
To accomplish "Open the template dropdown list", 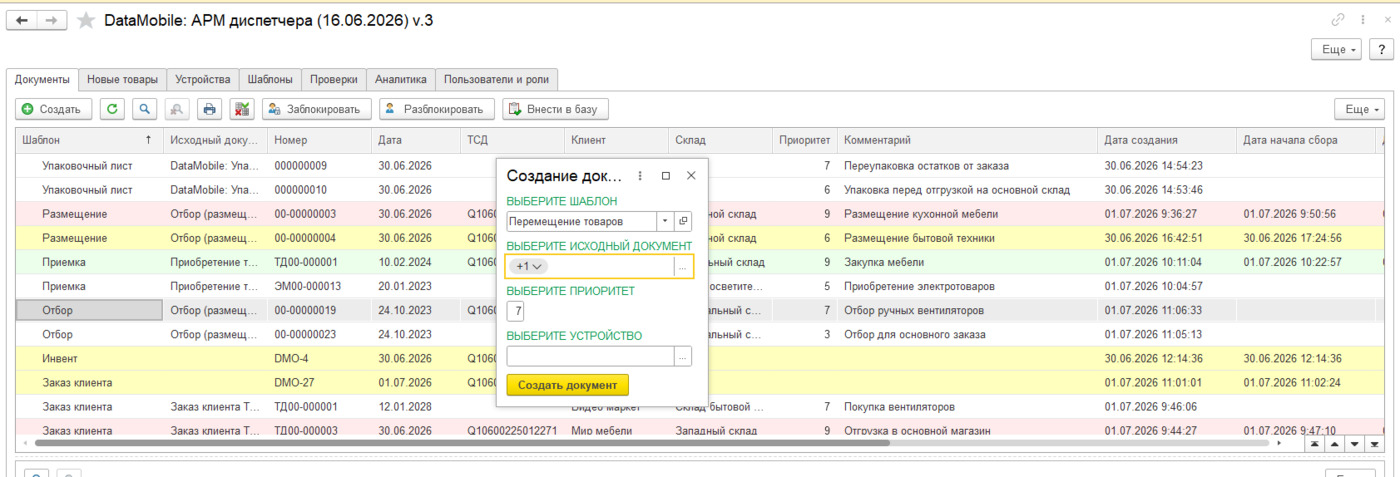I will point(665,221).
